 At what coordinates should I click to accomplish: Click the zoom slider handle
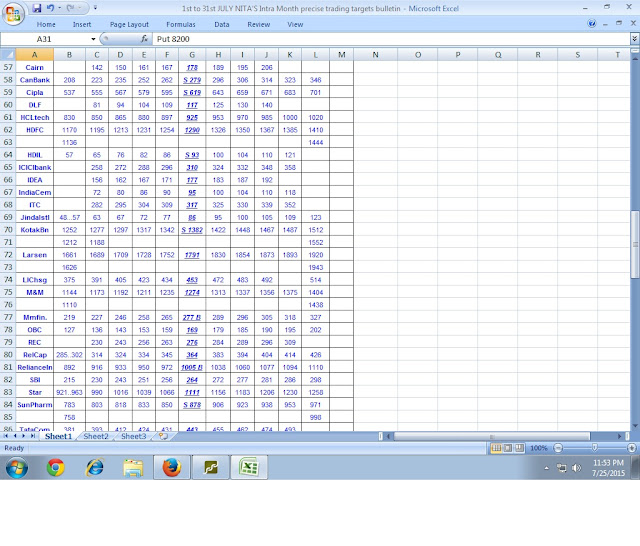coord(594,448)
